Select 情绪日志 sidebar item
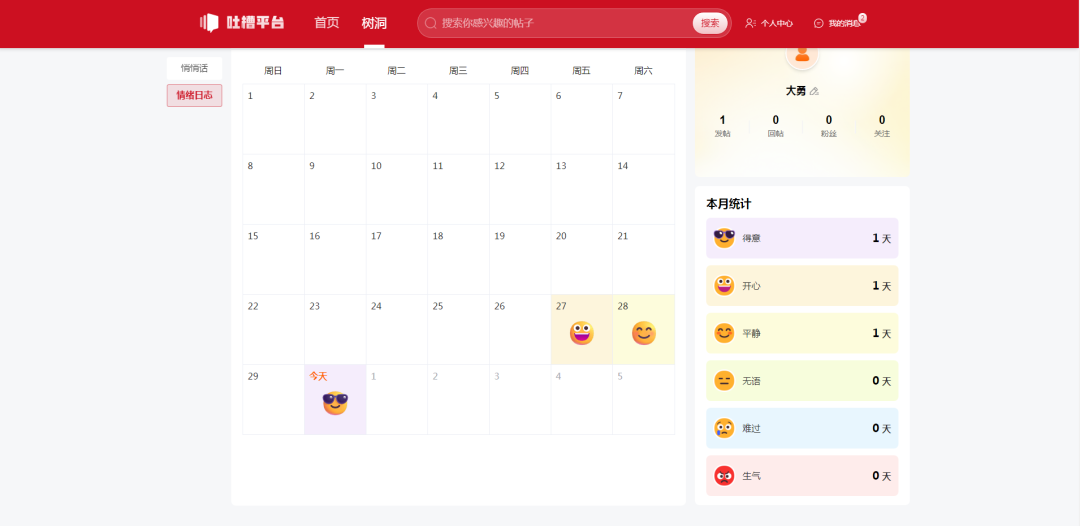 click(x=194, y=96)
